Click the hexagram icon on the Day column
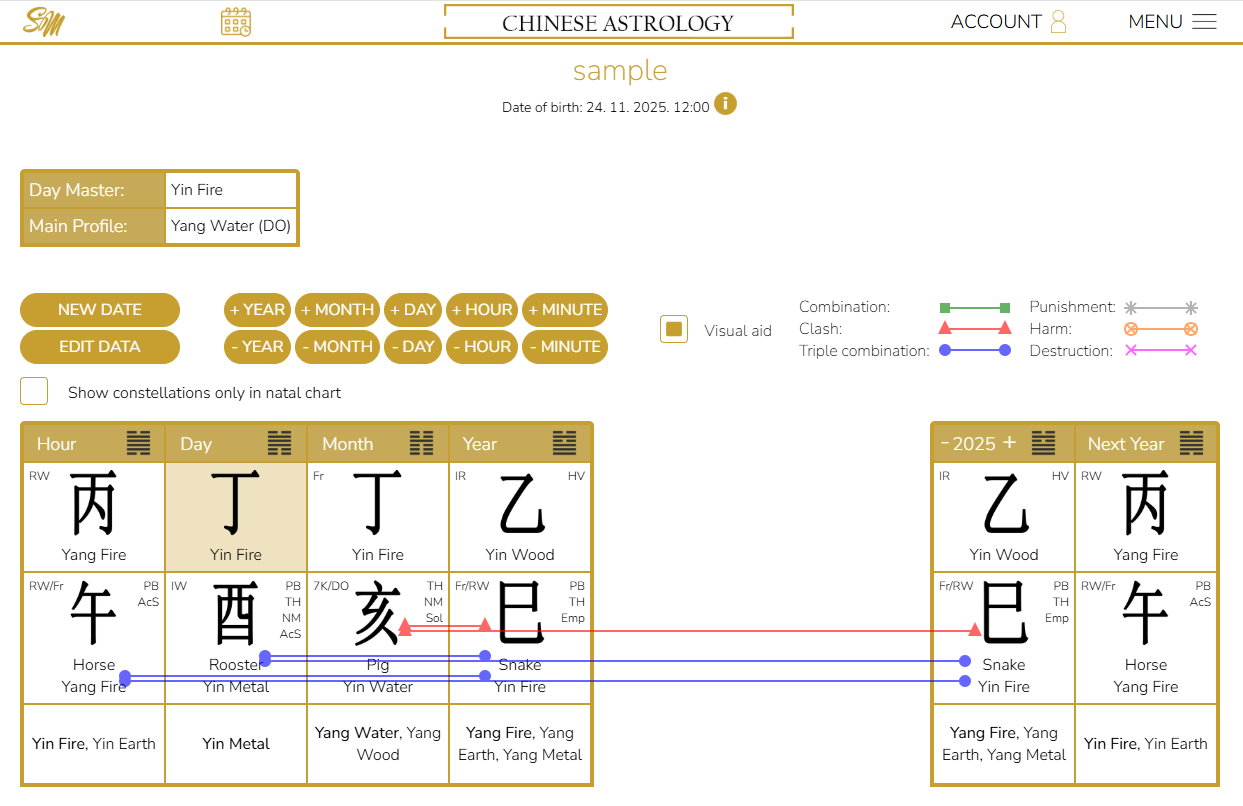Screen dimensions: 1243x806 pos(281,443)
